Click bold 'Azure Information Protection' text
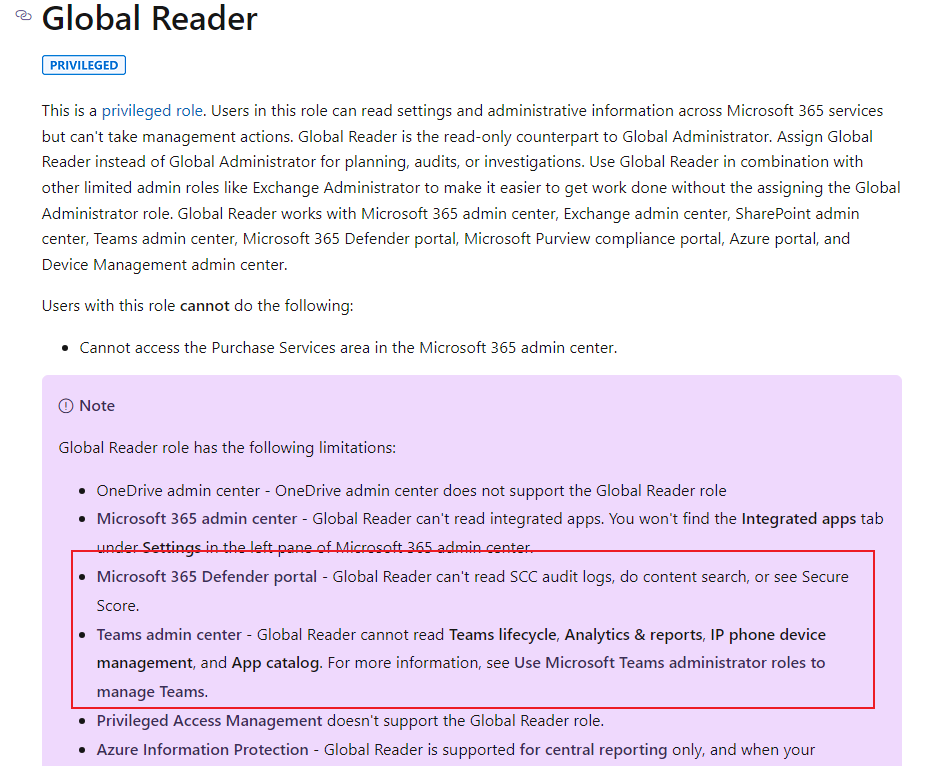Viewport: 949px width, 766px height. click(x=203, y=750)
